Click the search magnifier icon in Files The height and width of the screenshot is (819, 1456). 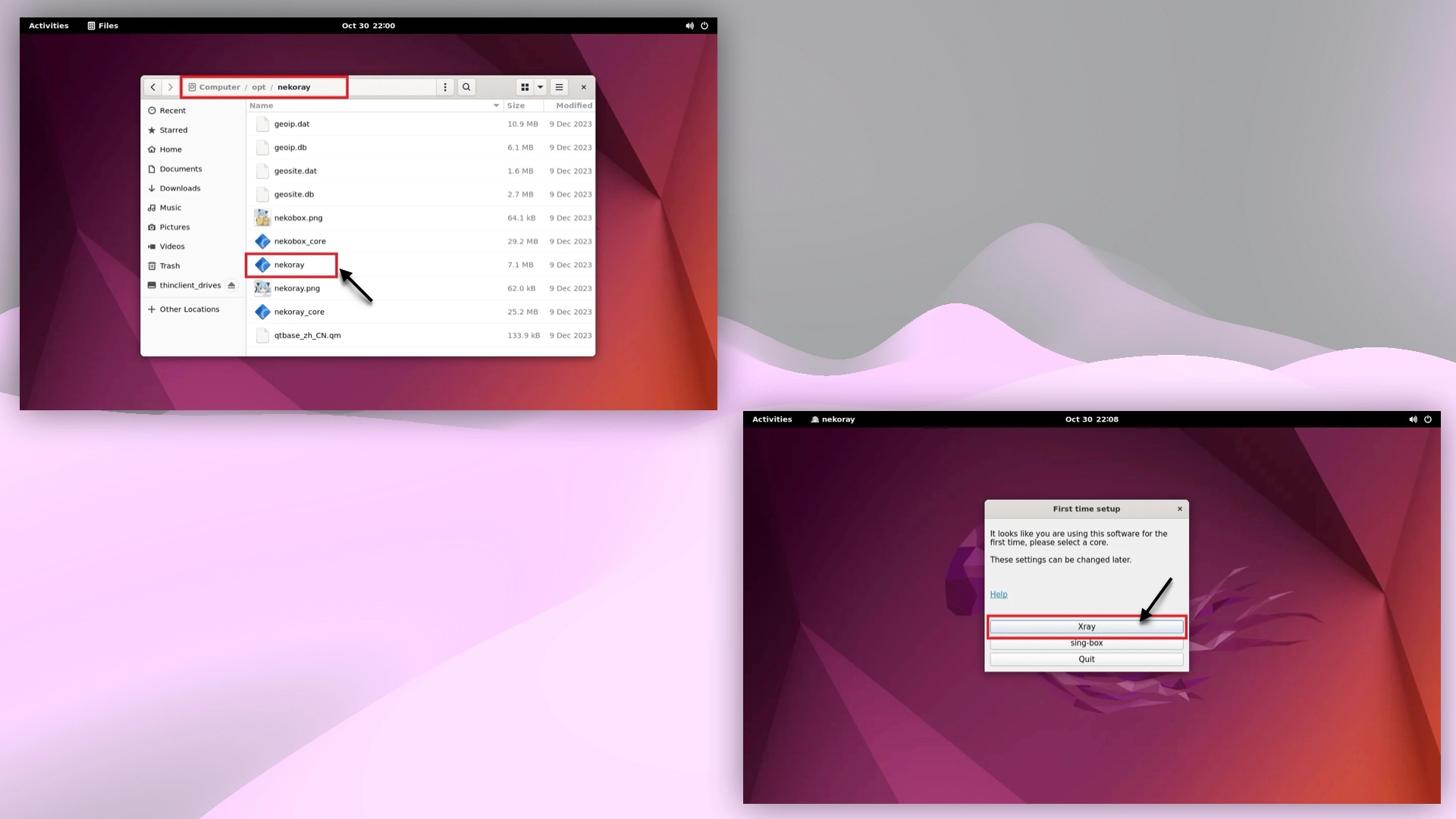466,87
